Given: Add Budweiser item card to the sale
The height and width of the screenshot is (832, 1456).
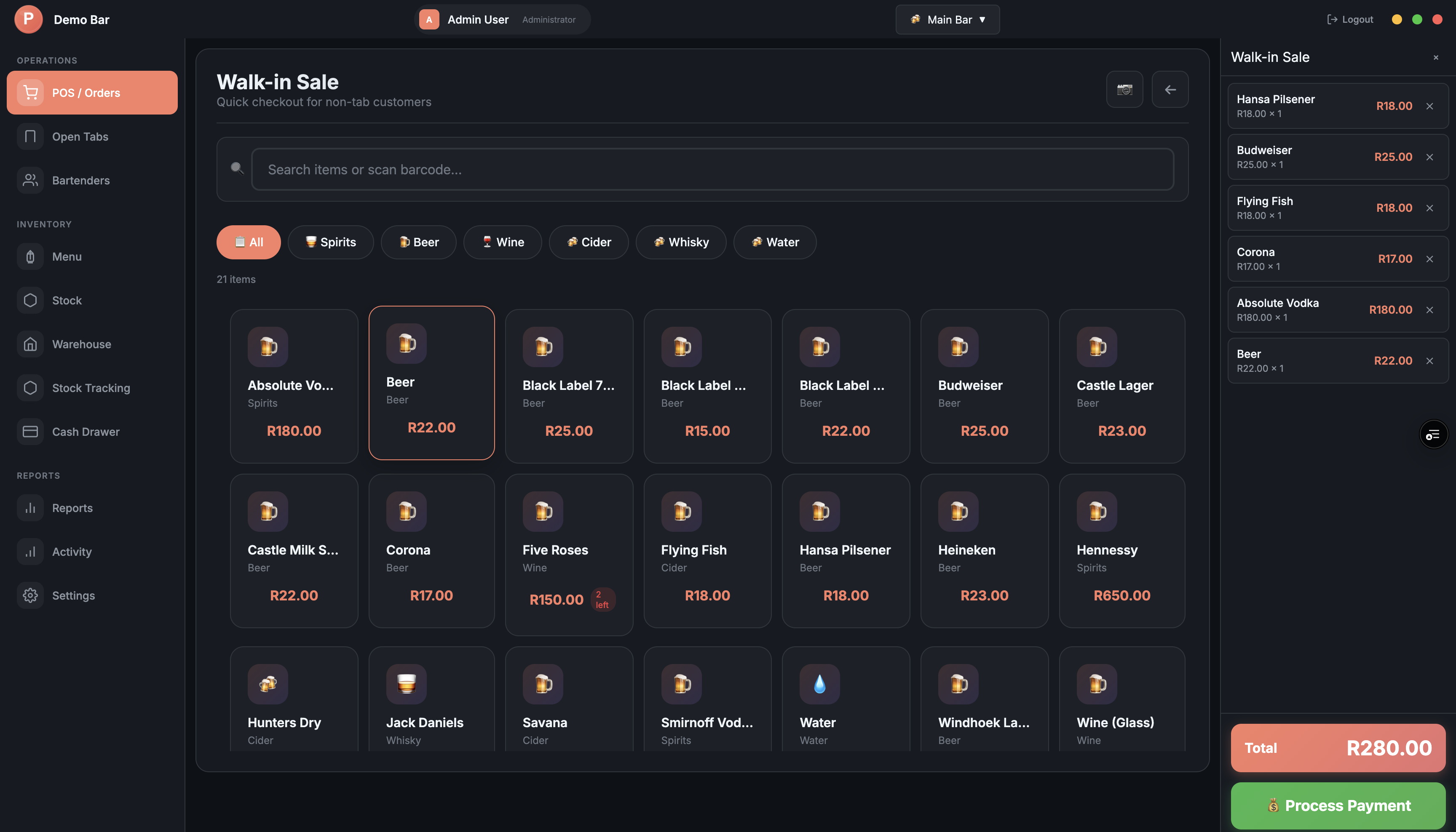Looking at the screenshot, I should (984, 386).
